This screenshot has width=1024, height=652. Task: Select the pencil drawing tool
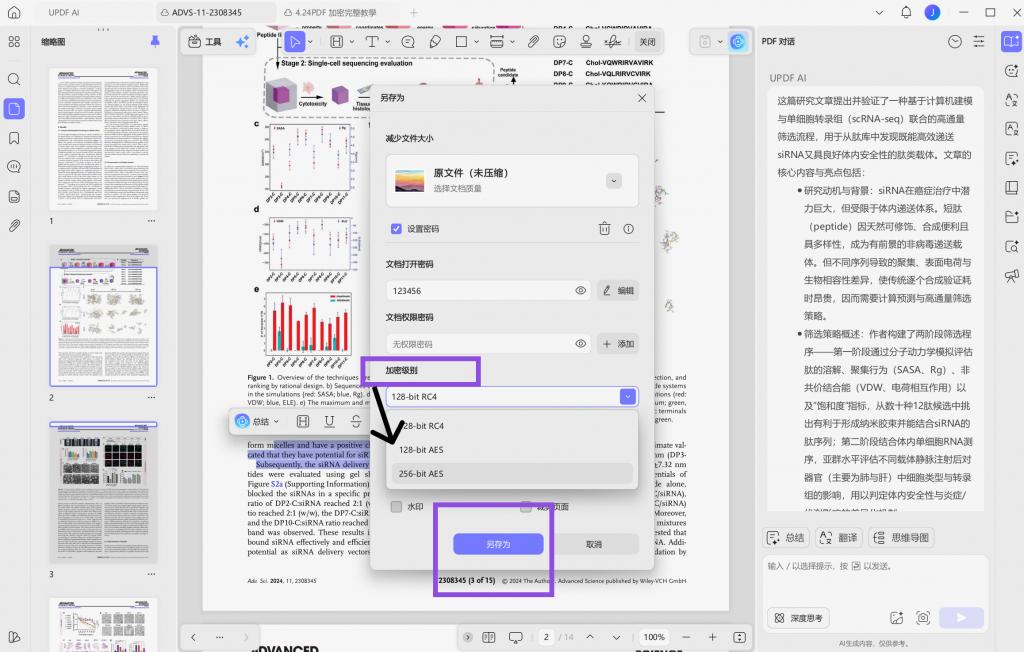[x=435, y=42]
